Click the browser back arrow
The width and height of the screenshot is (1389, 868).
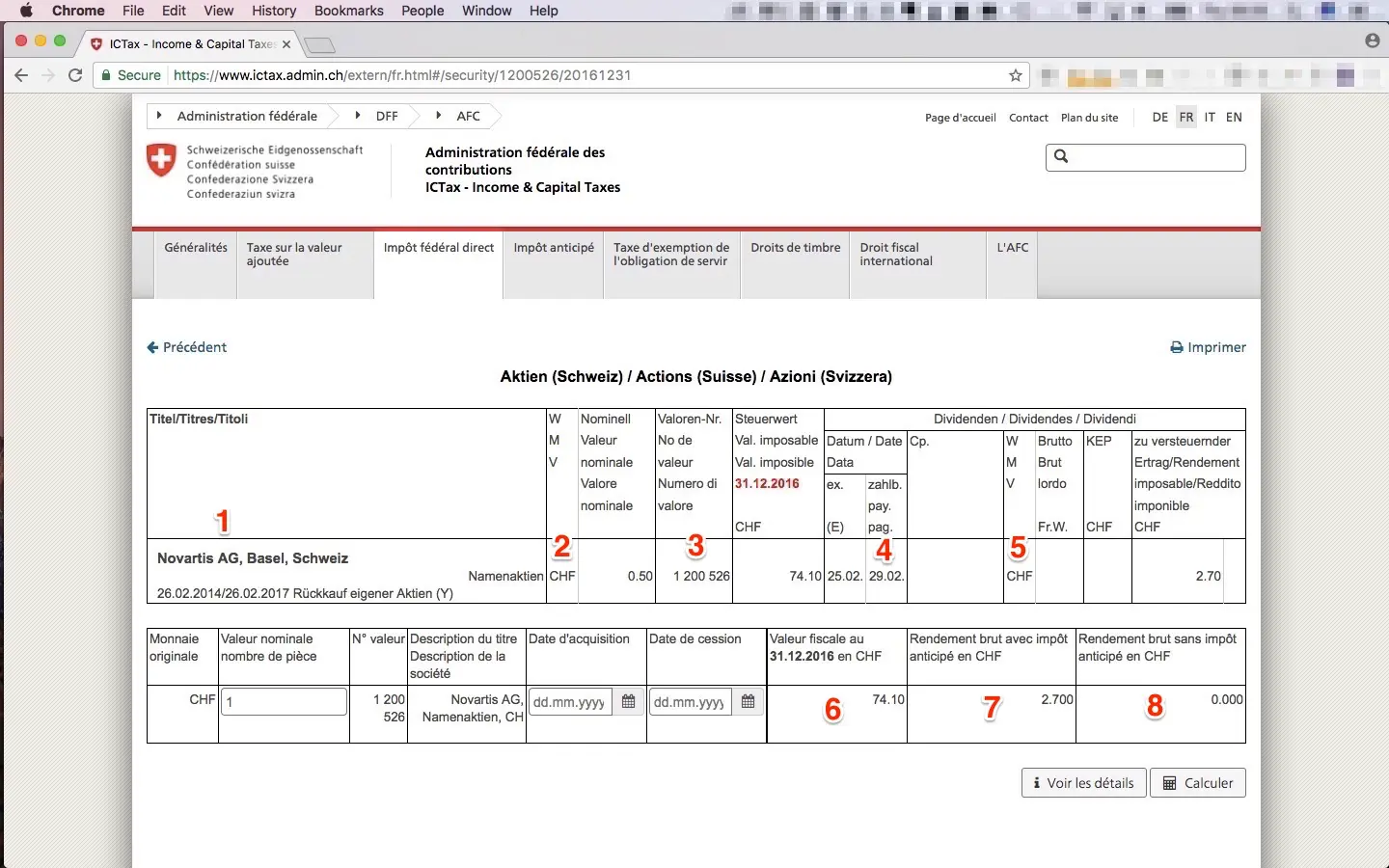[21, 75]
